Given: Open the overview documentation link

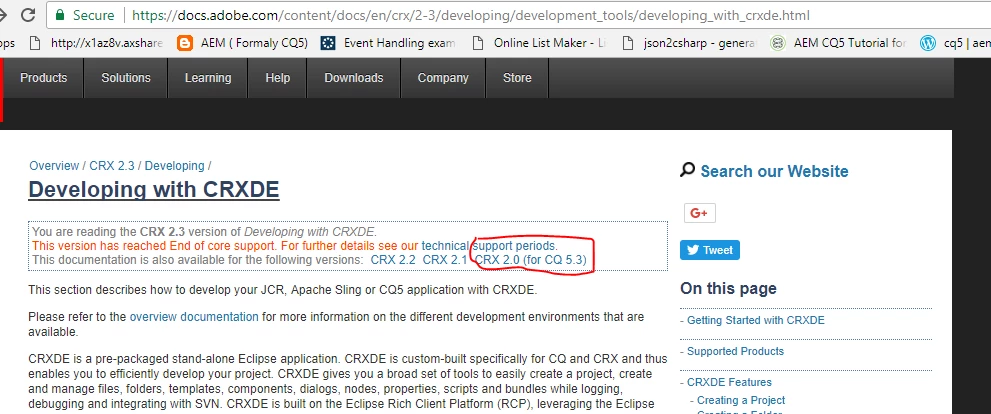Looking at the screenshot, I should pos(194,317).
